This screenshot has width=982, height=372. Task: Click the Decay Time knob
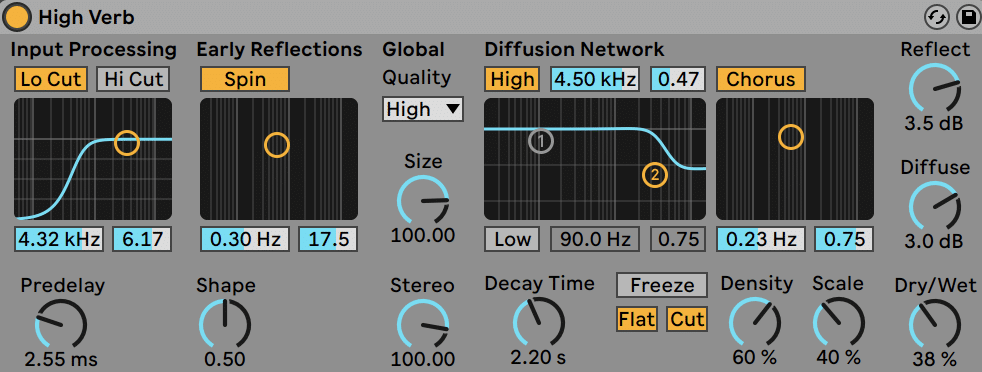click(x=538, y=323)
